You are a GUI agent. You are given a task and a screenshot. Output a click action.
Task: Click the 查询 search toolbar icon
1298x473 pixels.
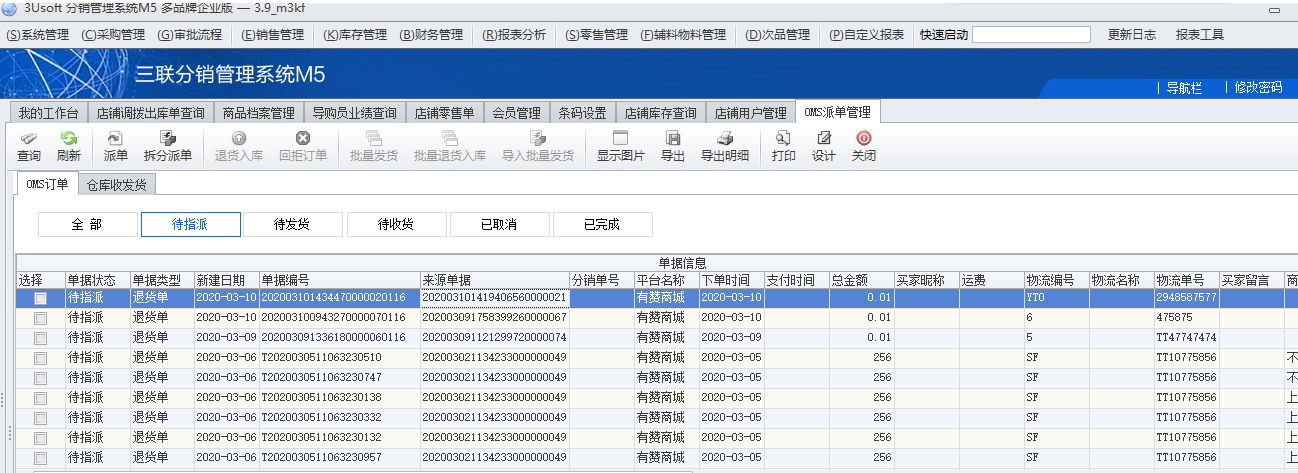point(29,147)
